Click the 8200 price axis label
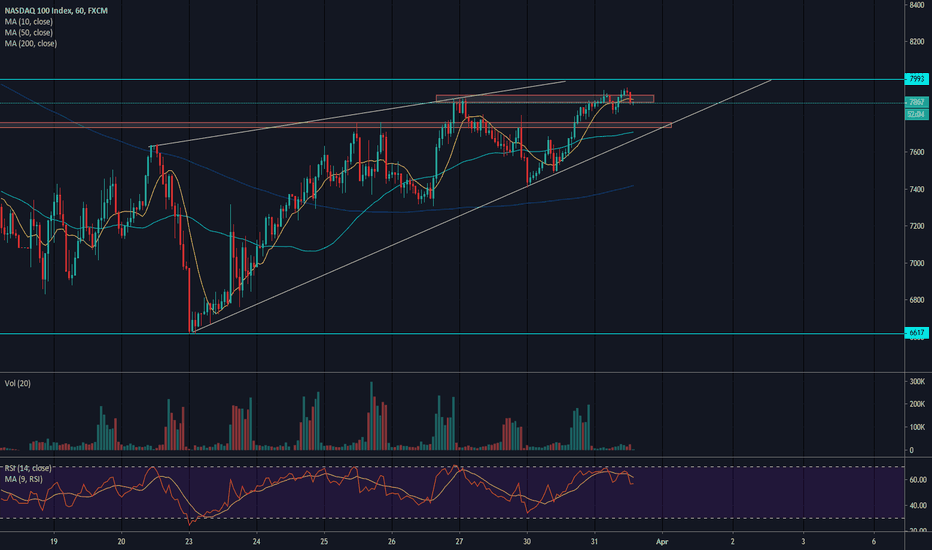The image size is (932, 550). pos(916,42)
